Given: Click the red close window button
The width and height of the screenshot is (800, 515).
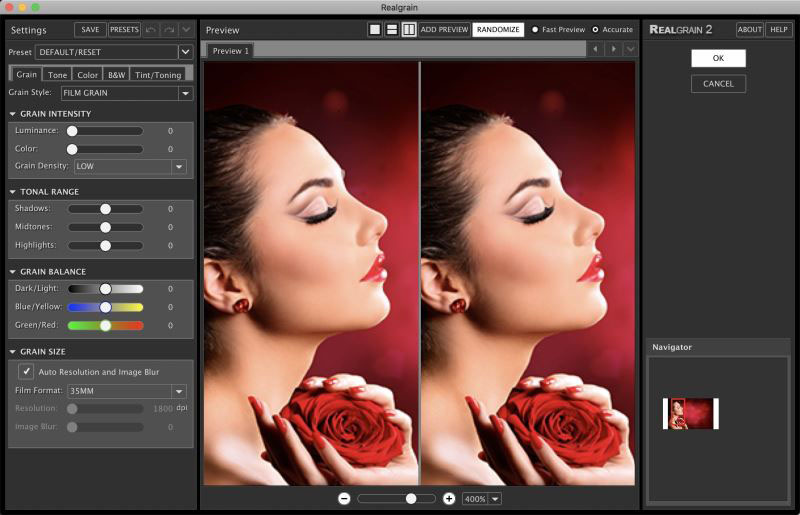Looking at the screenshot, I should click(9, 7).
